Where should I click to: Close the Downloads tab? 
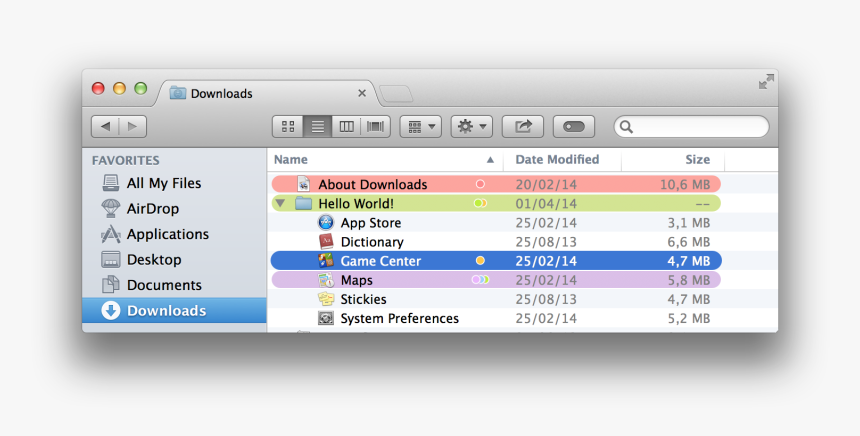(362, 93)
